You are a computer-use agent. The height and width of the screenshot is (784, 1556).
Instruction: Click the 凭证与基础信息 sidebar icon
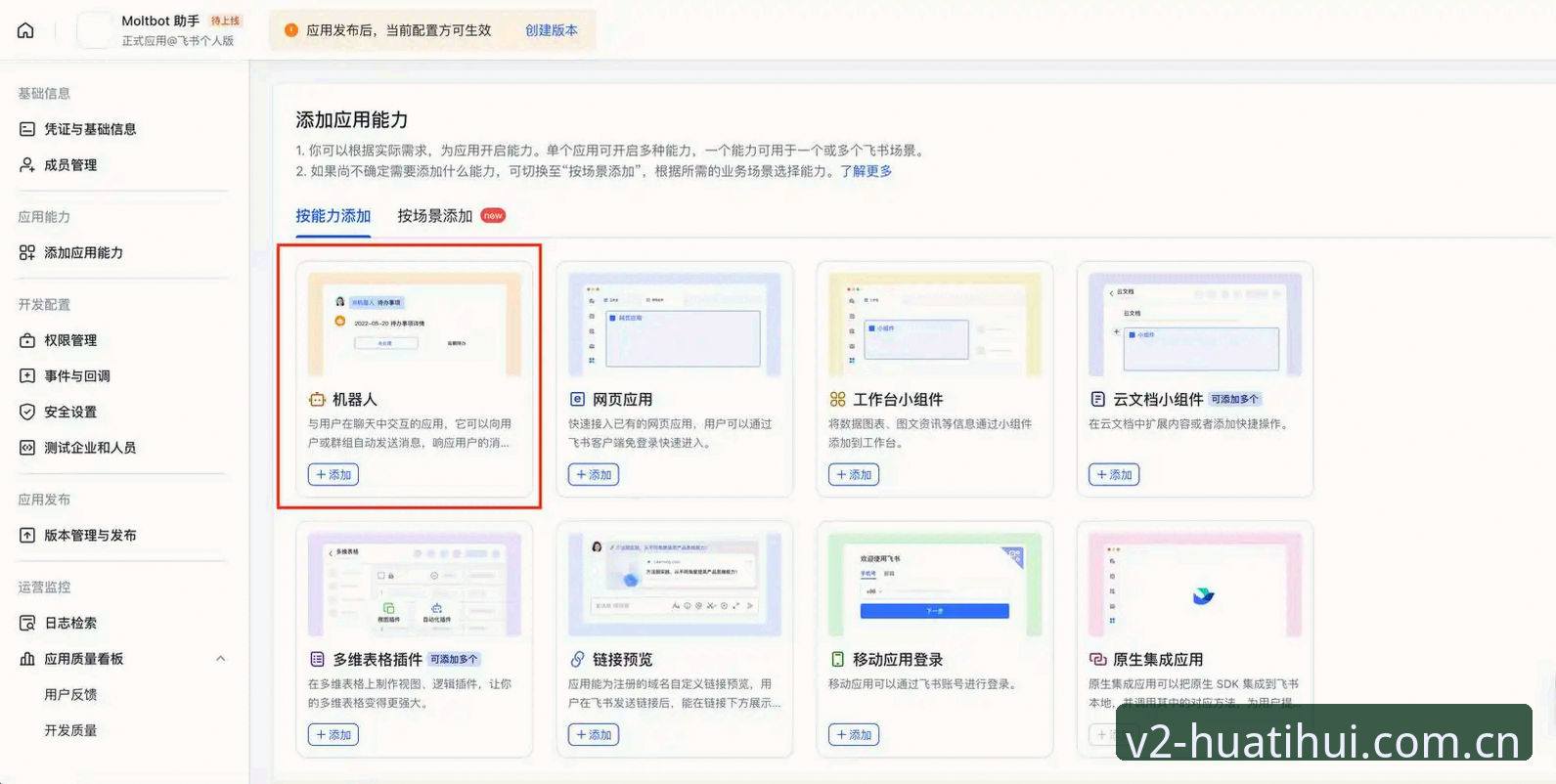tap(27, 129)
